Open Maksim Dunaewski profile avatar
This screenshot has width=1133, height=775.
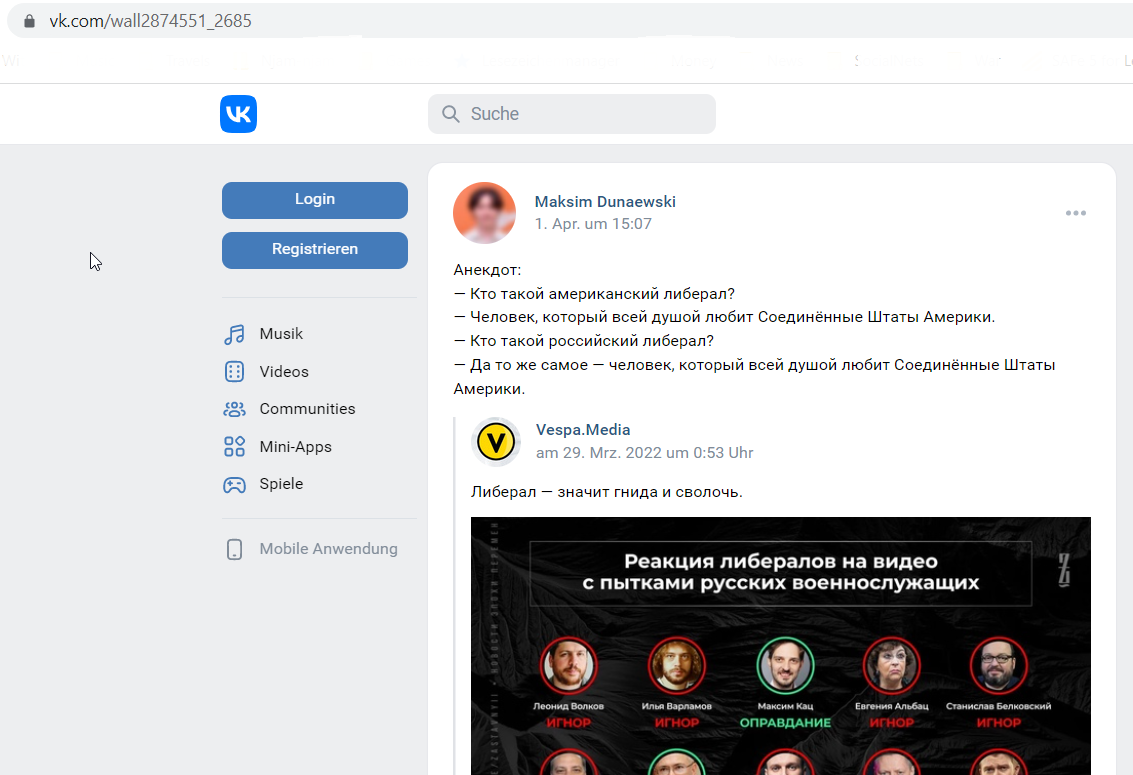(484, 213)
